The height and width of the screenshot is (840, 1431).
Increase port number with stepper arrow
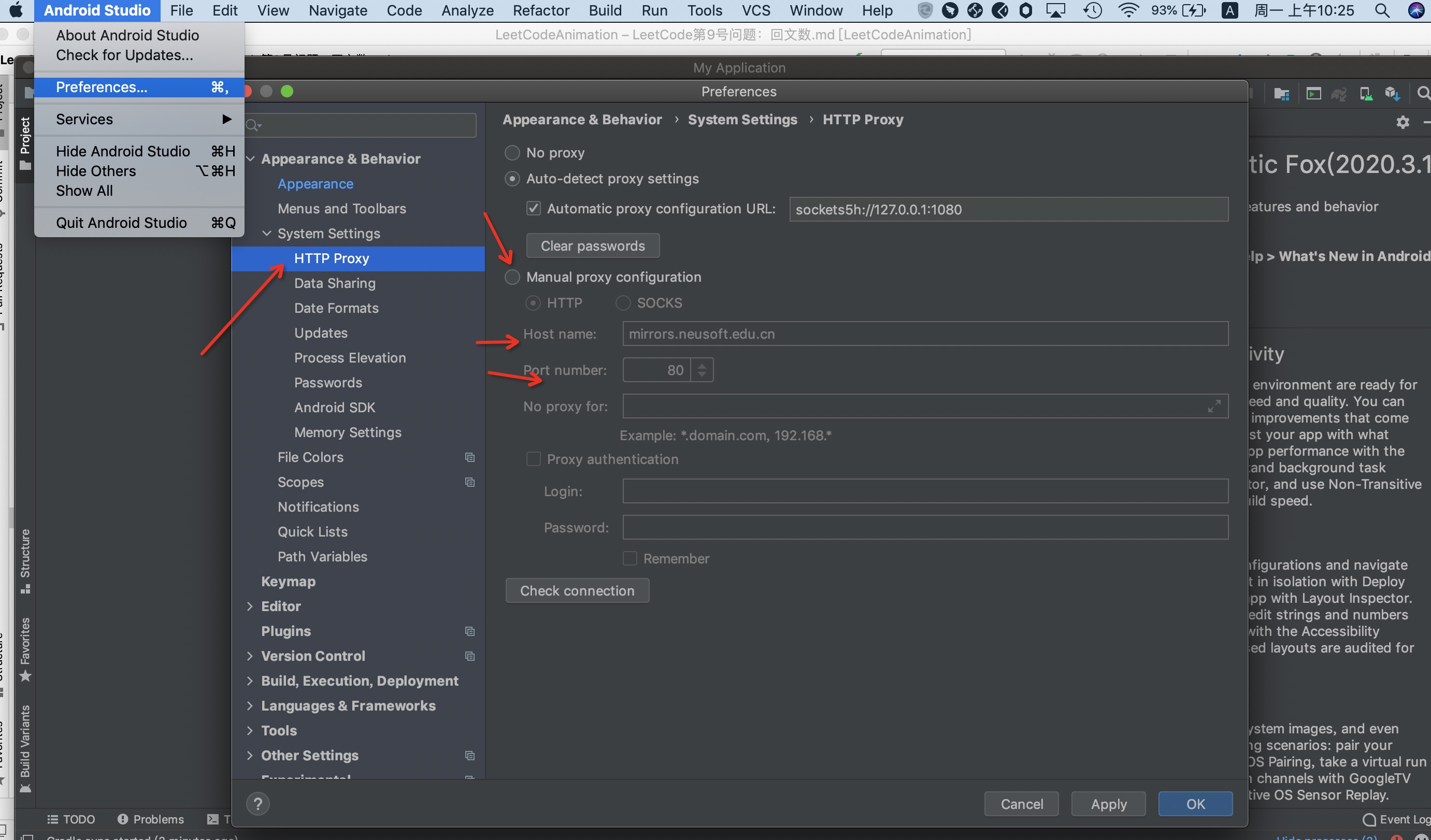point(703,366)
